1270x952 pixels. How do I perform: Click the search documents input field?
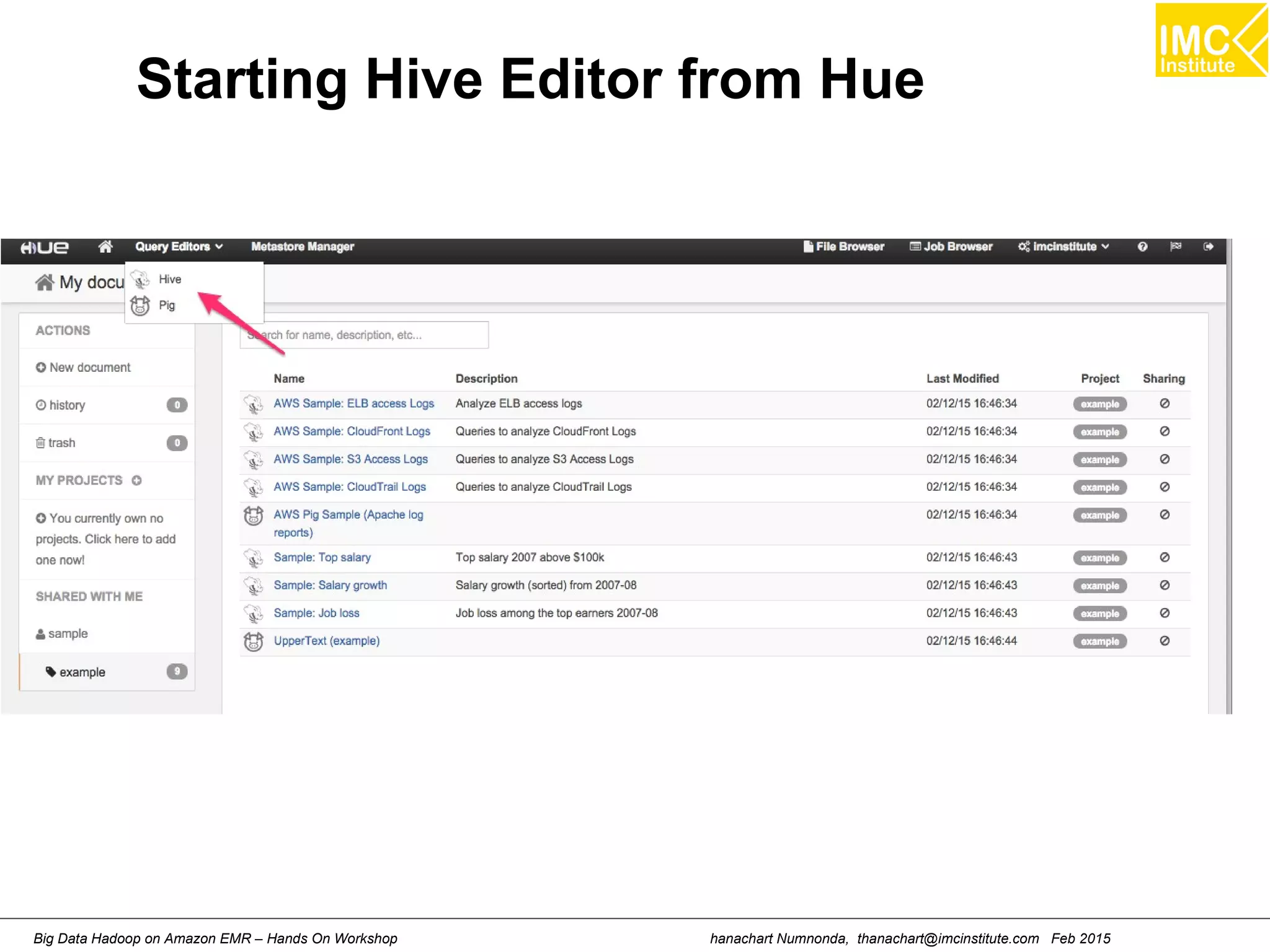coord(364,335)
